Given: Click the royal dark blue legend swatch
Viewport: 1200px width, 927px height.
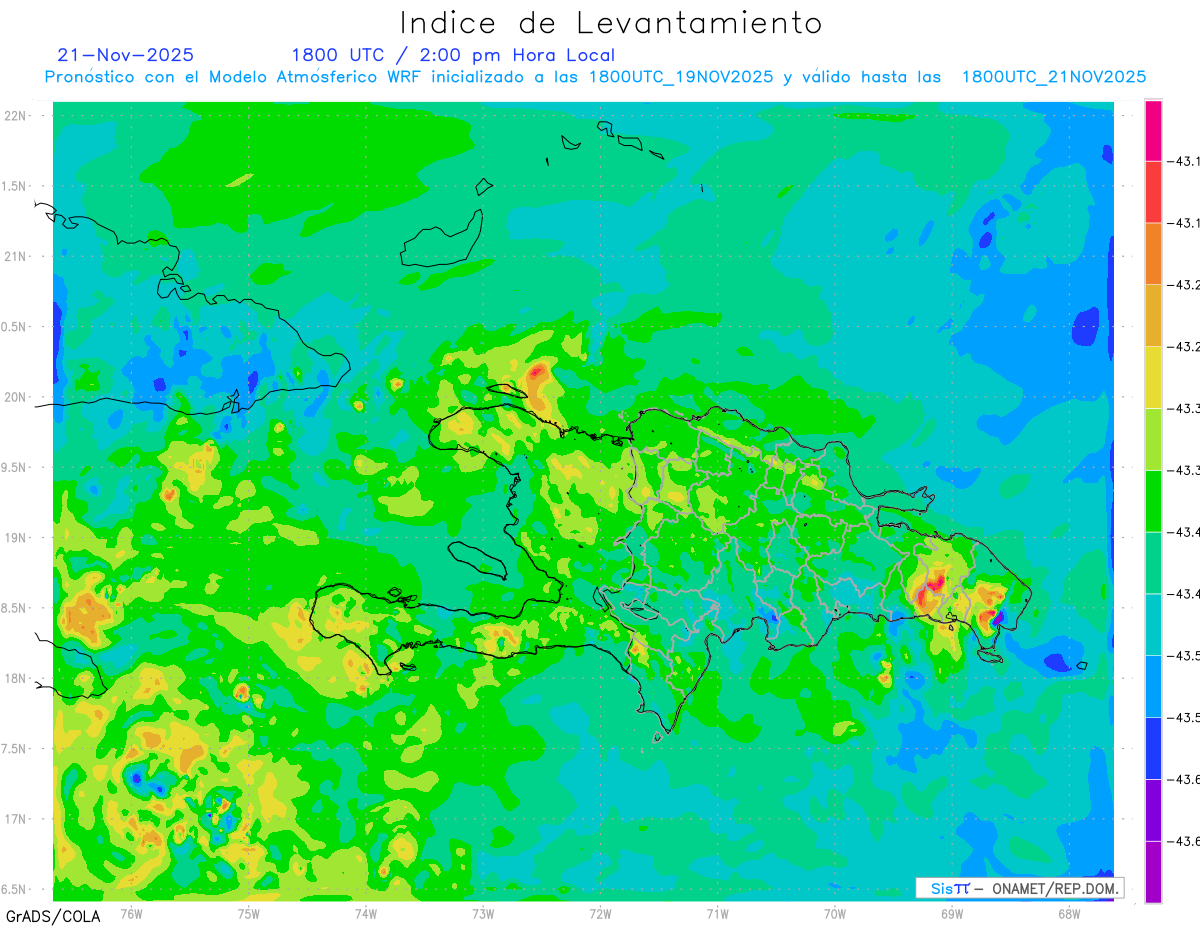Looking at the screenshot, I should 1153,749.
